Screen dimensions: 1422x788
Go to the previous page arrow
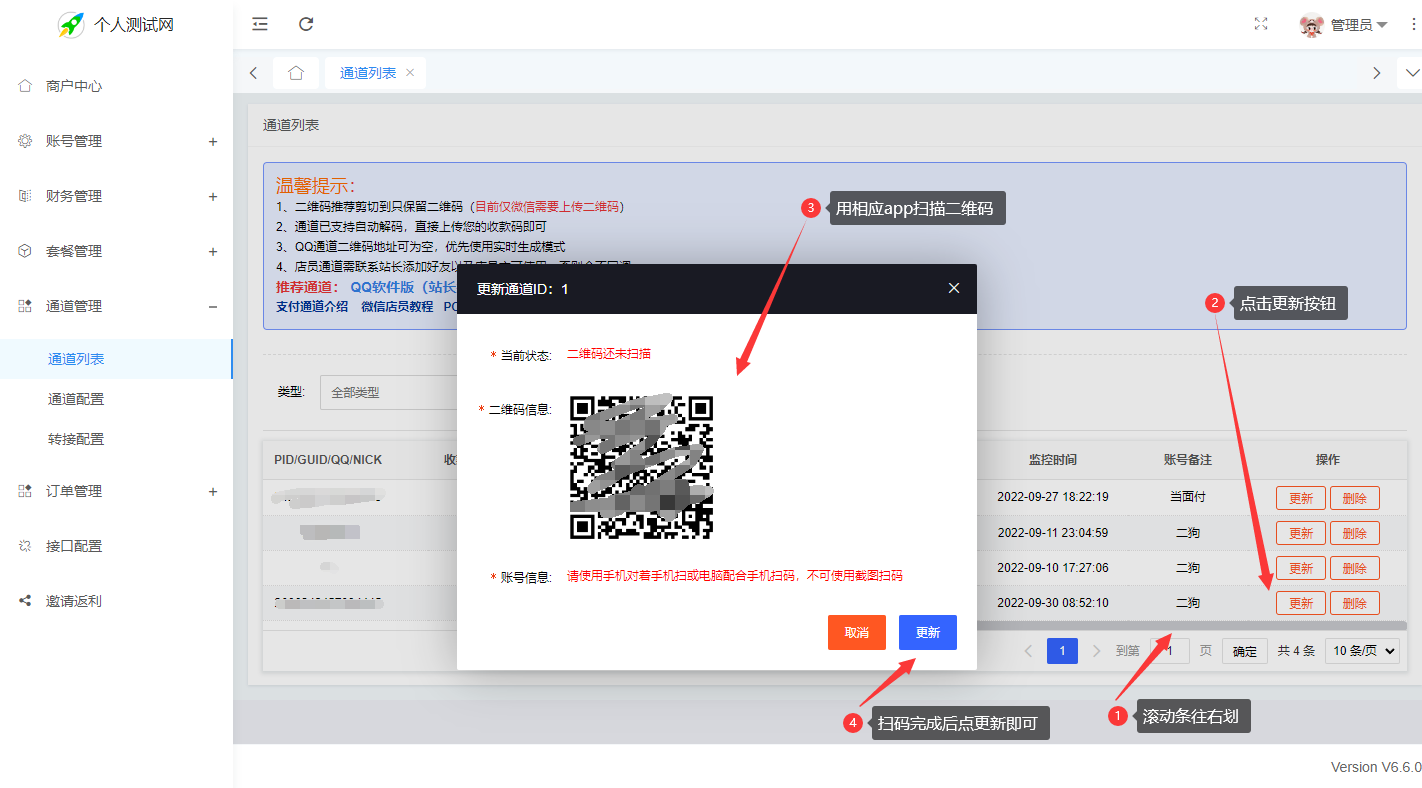(x=1028, y=651)
